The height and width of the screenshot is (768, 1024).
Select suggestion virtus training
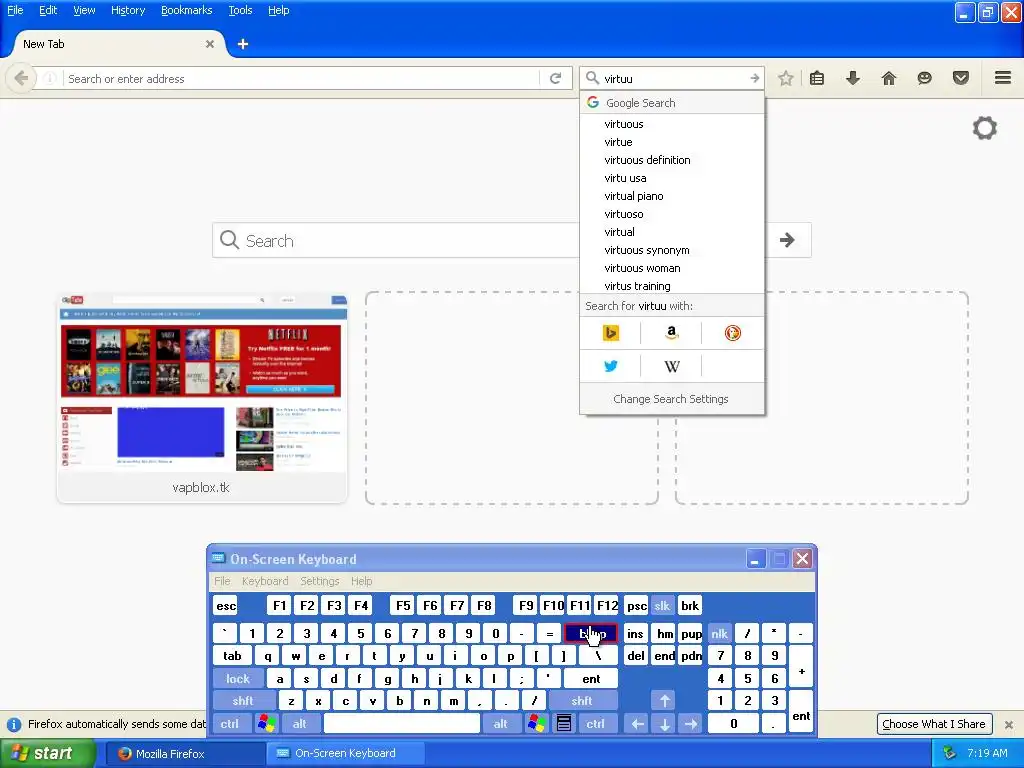[671, 286]
